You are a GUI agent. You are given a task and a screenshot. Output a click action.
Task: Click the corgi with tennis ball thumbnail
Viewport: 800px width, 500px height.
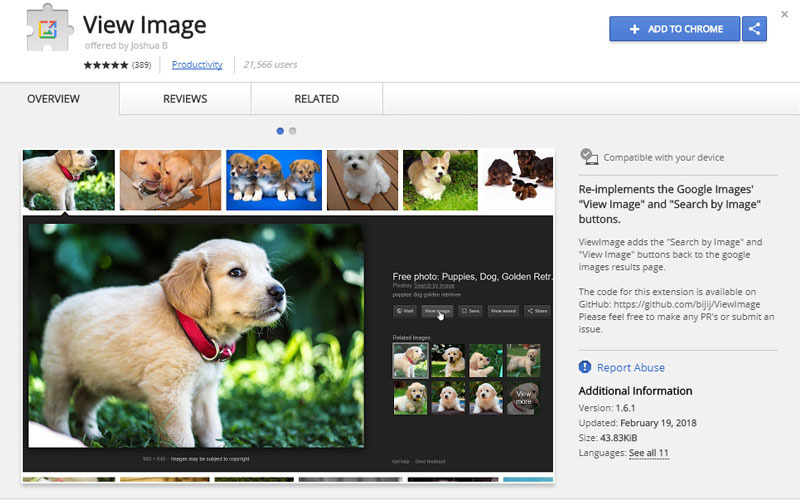coord(440,180)
